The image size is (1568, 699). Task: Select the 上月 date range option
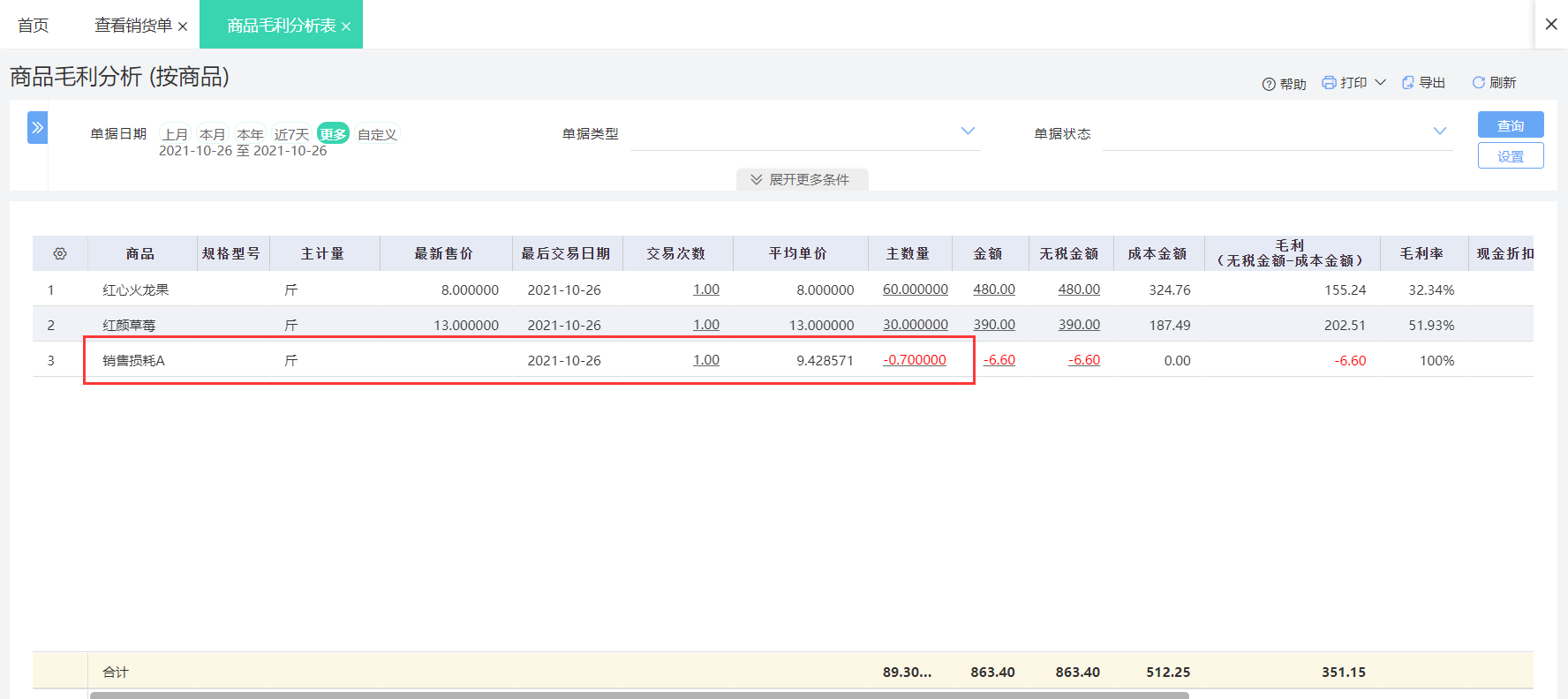[175, 134]
